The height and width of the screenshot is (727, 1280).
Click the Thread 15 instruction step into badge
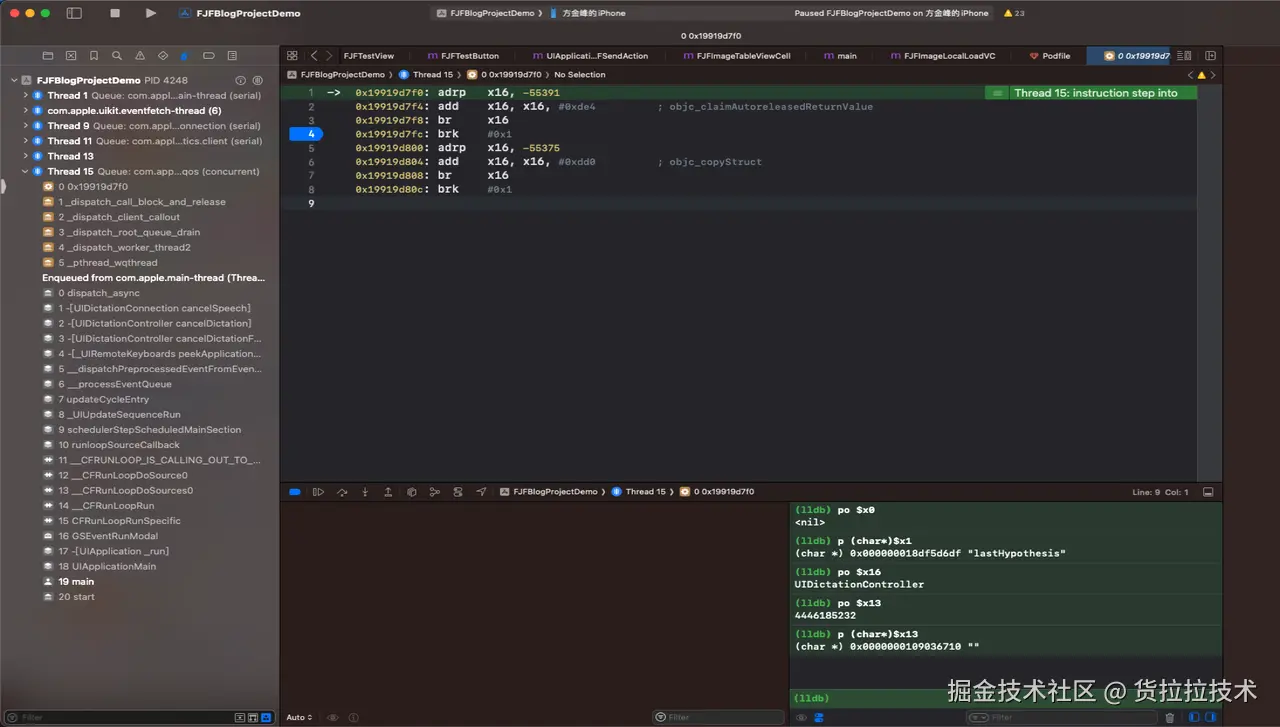coord(1089,93)
